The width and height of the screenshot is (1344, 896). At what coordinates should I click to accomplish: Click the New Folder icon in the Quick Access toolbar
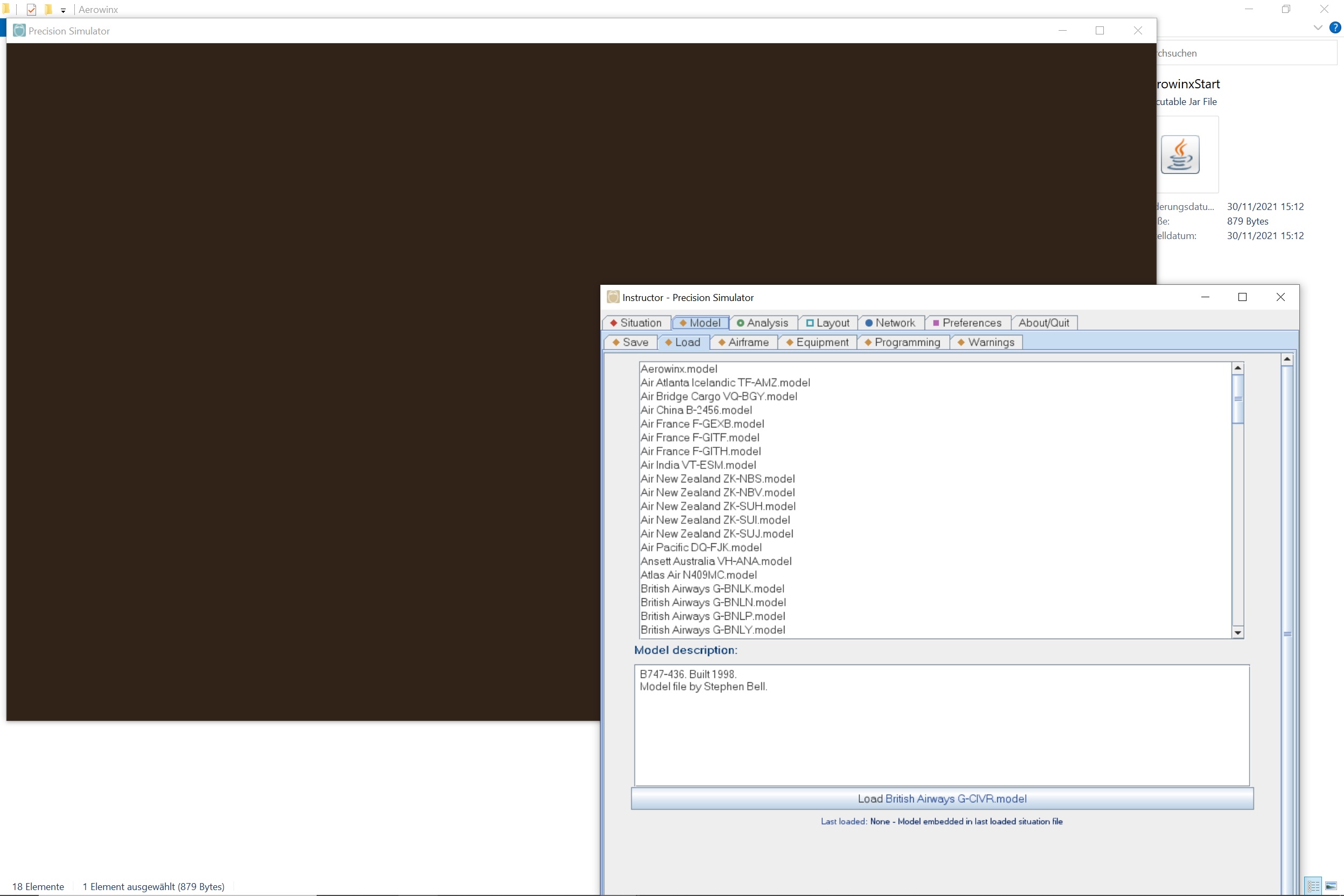point(48,9)
